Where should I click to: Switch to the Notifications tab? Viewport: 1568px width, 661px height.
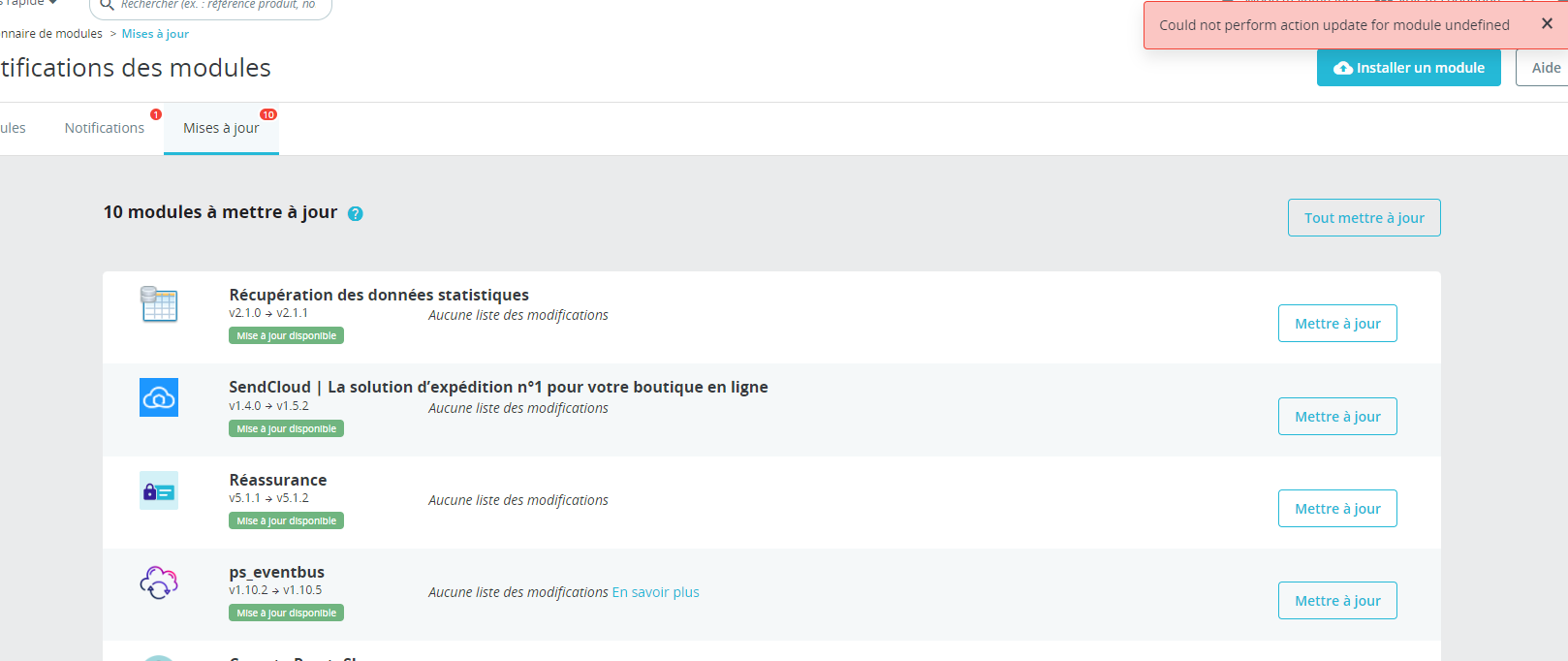[105, 128]
